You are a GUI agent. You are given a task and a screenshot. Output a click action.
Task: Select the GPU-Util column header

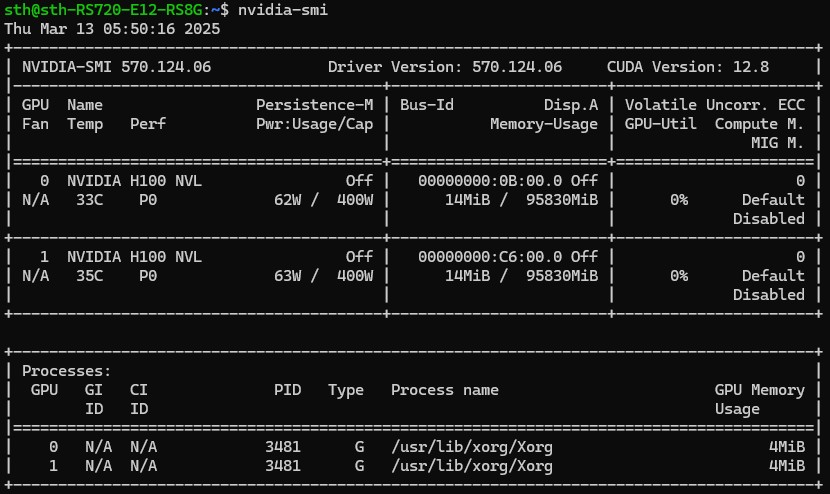tap(660, 124)
